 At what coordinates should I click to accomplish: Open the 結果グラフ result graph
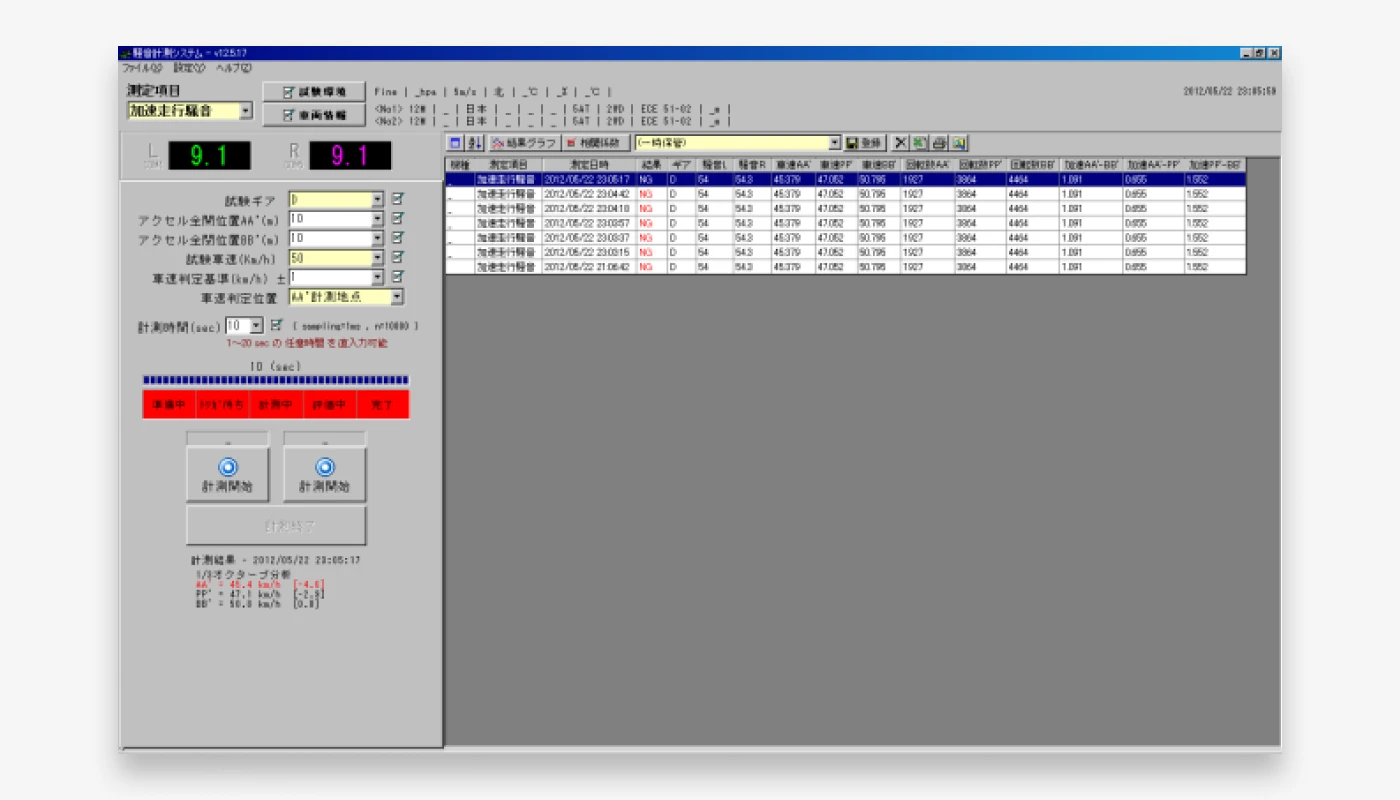[x=525, y=144]
